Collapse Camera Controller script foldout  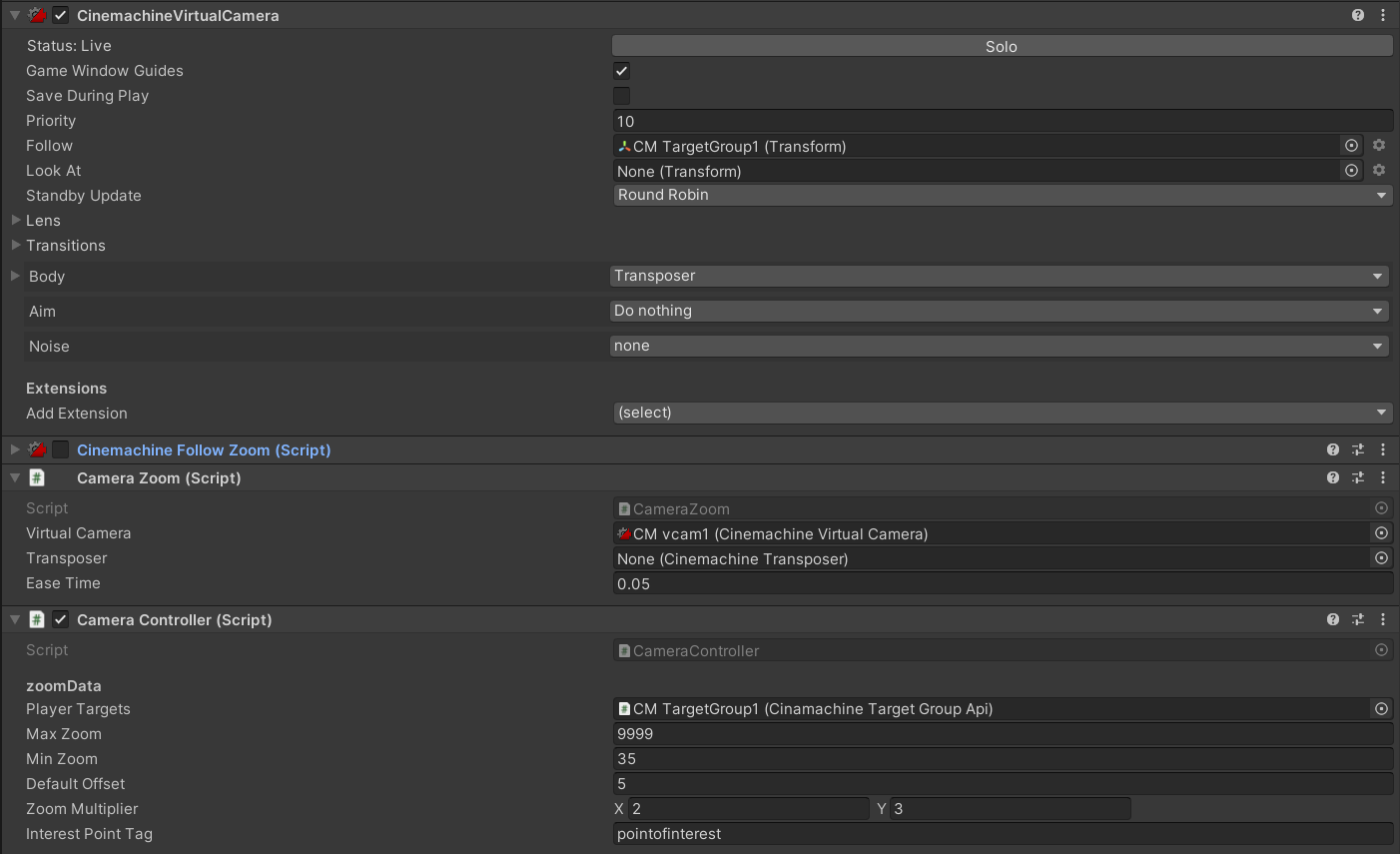(15, 619)
